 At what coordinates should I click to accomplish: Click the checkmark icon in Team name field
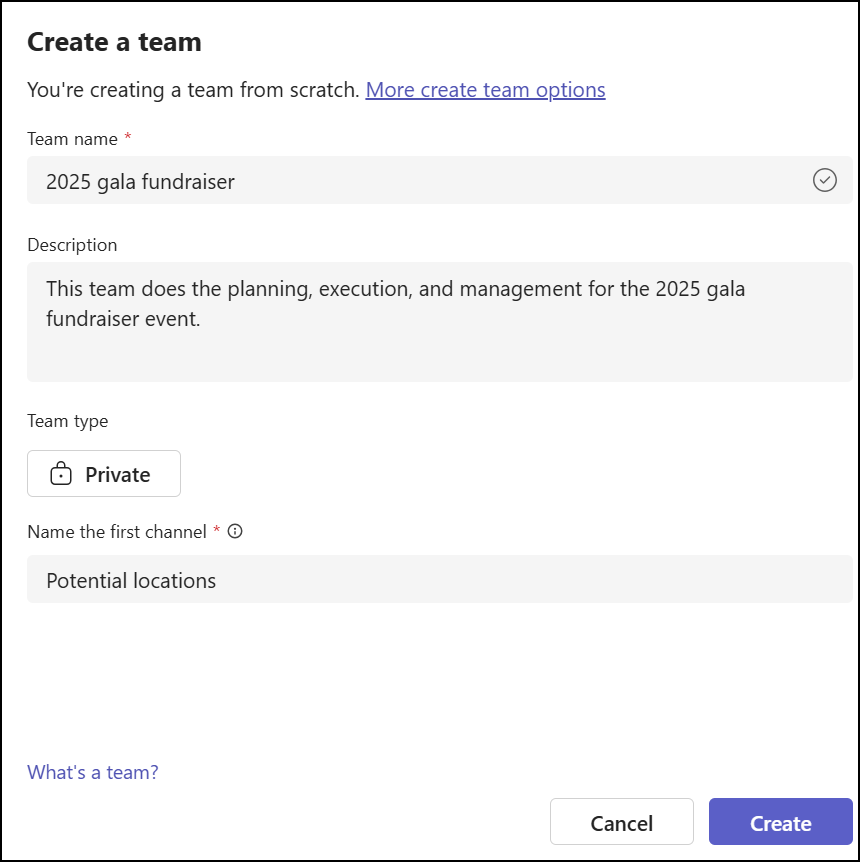[824, 181]
